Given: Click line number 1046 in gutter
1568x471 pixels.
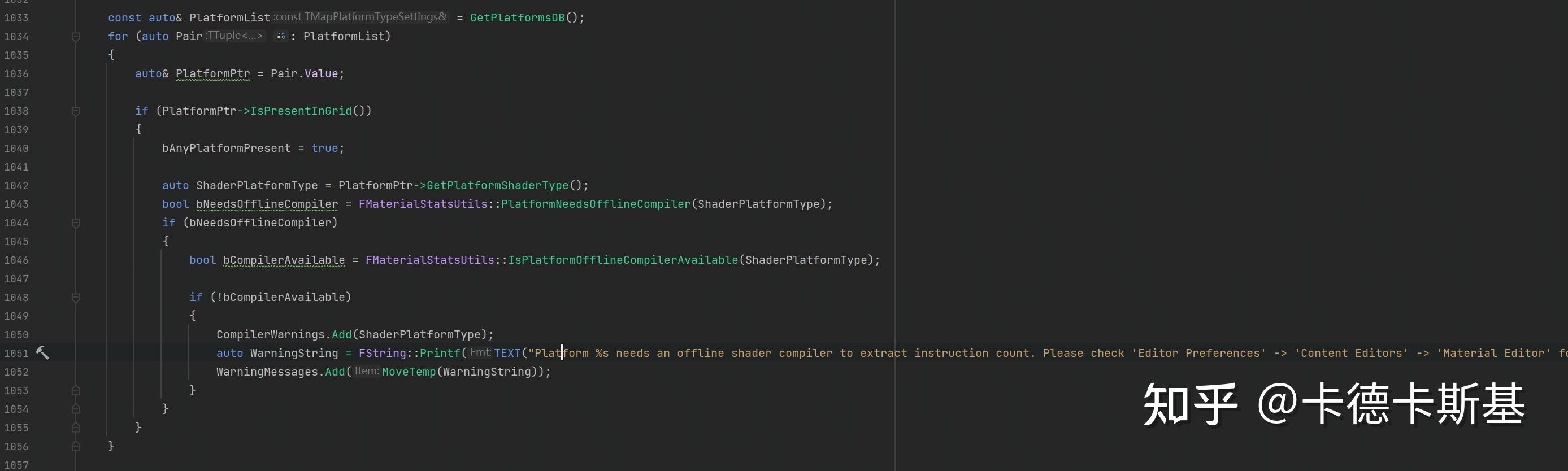Looking at the screenshot, I should (x=16, y=260).
